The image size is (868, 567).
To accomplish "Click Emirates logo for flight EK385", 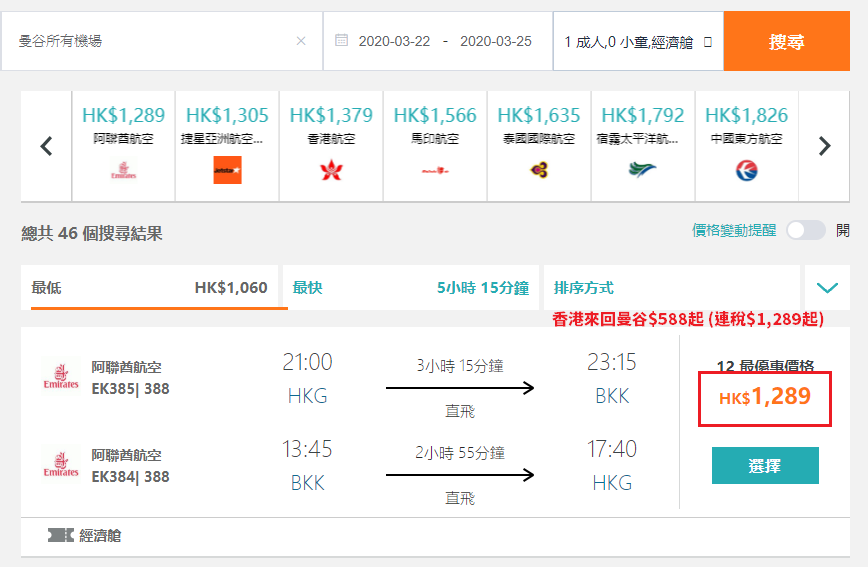I will (61, 377).
